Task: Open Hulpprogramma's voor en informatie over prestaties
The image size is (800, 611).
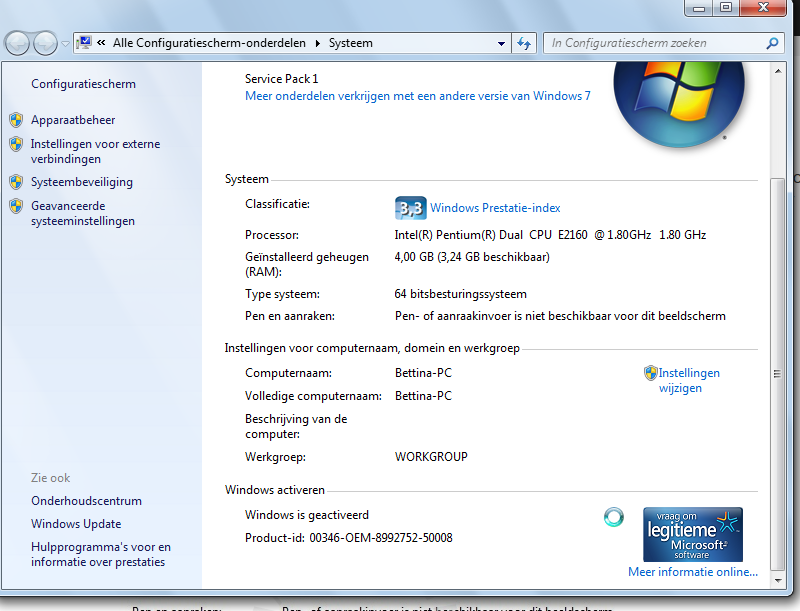Action: pos(101,554)
